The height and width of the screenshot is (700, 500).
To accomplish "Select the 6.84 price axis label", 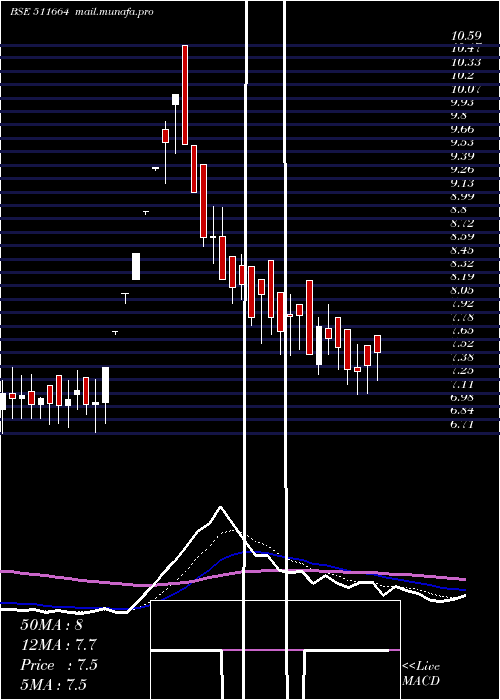I will pos(462,411).
